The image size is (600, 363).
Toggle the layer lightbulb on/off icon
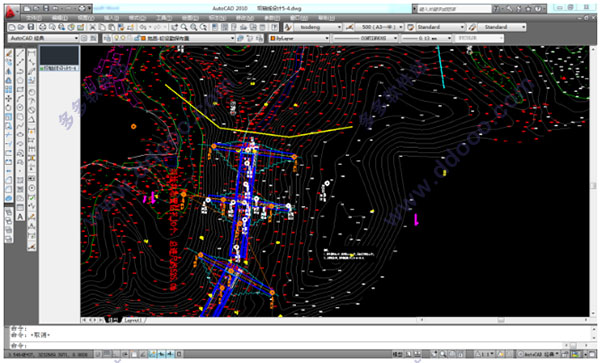(116, 38)
